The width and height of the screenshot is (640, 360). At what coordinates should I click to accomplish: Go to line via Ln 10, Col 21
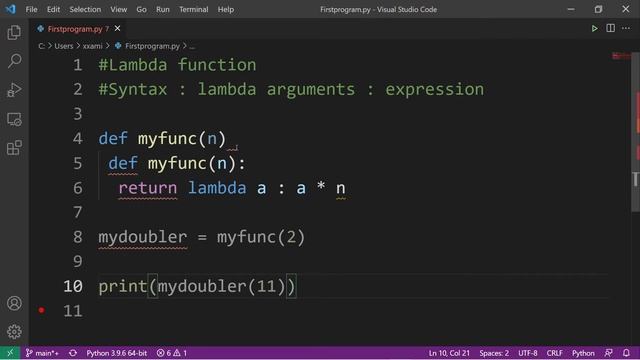click(x=449, y=353)
